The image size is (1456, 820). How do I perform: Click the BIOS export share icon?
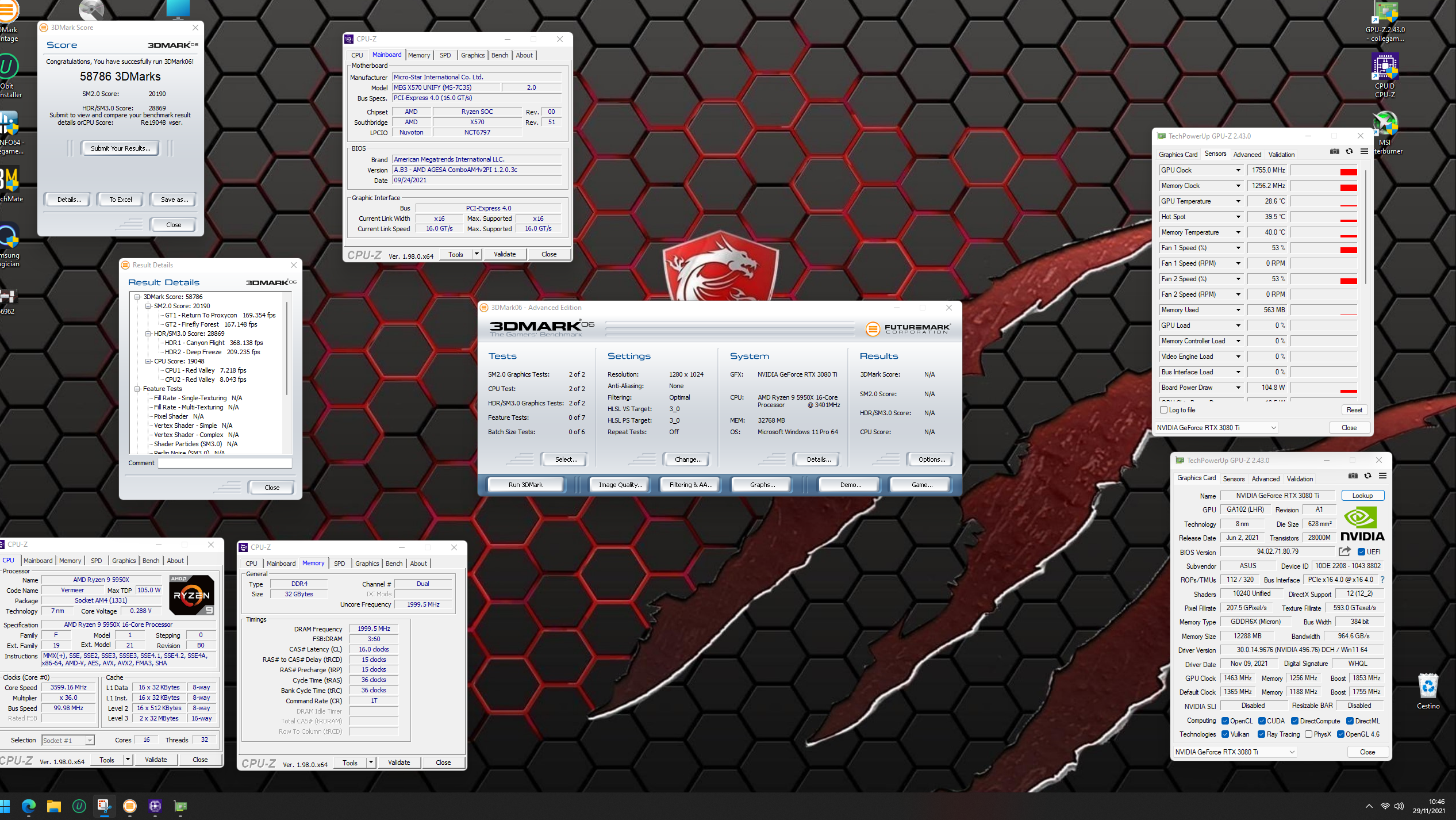[1344, 551]
